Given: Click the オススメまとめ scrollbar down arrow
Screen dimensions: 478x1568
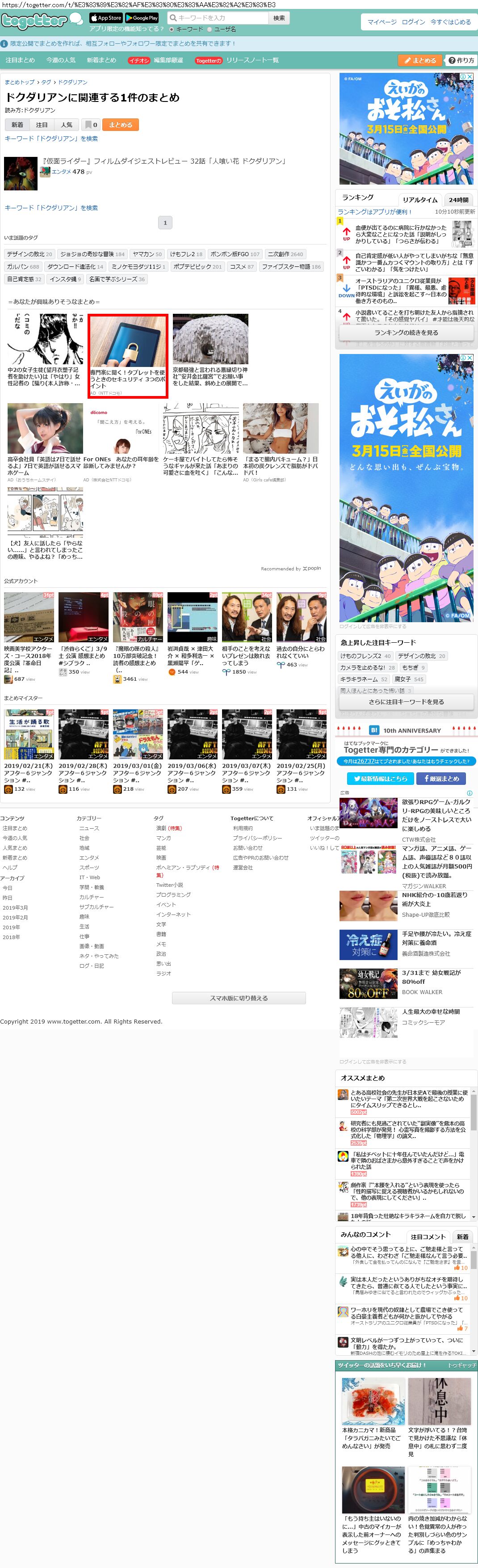Looking at the screenshot, I should [x=474, y=1217].
